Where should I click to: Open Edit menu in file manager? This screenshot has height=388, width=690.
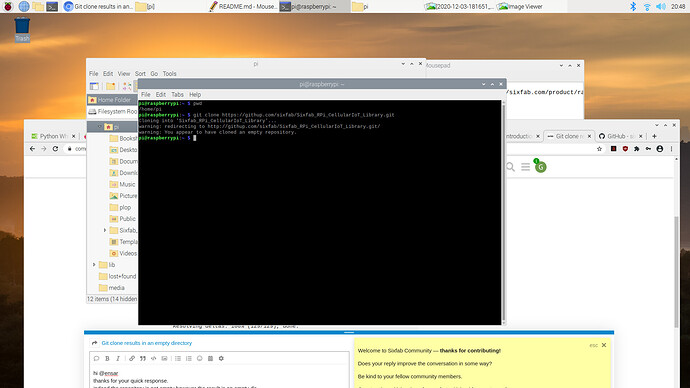[108, 73]
